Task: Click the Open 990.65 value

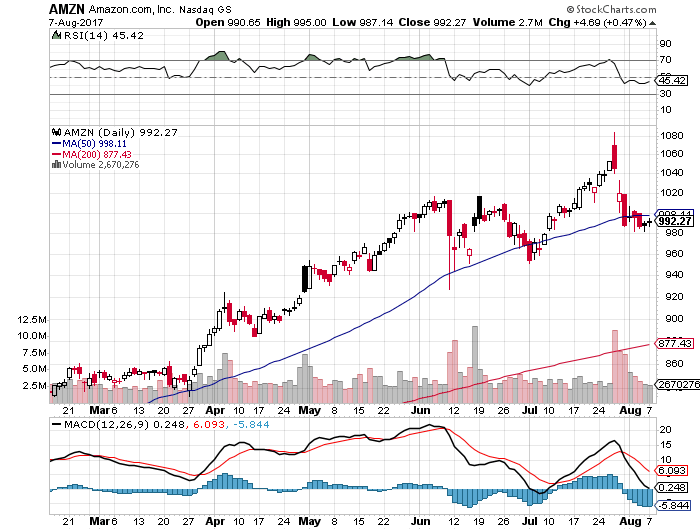Action: coord(228,22)
